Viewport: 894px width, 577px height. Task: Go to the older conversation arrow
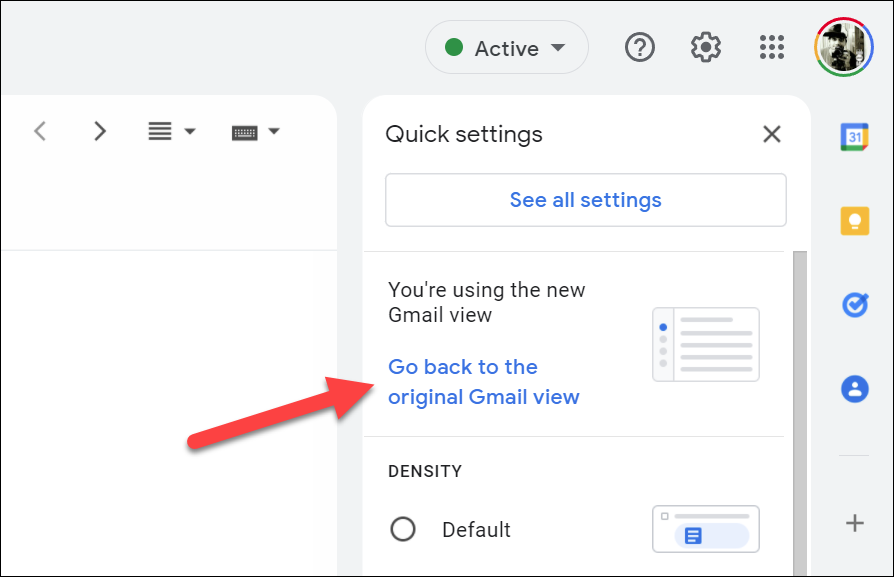pos(100,131)
